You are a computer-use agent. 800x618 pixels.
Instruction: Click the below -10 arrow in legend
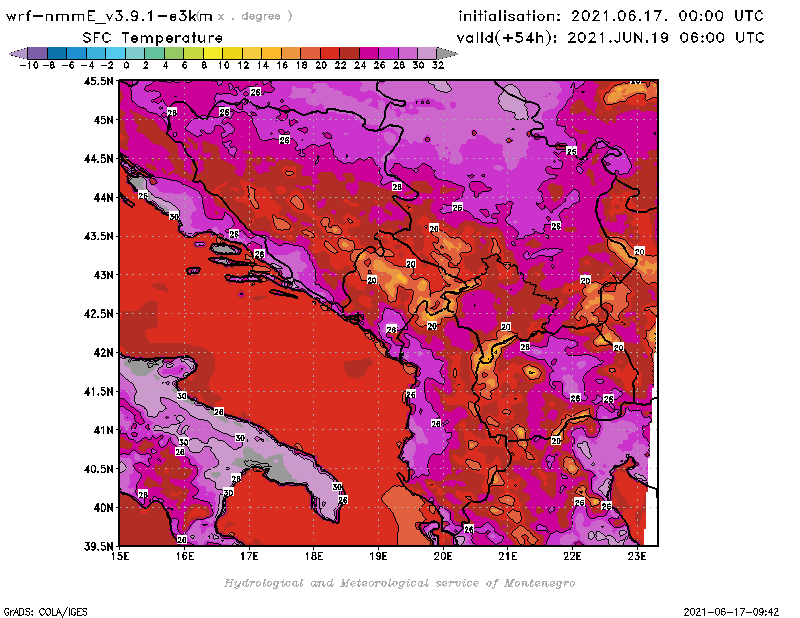pos(18,53)
